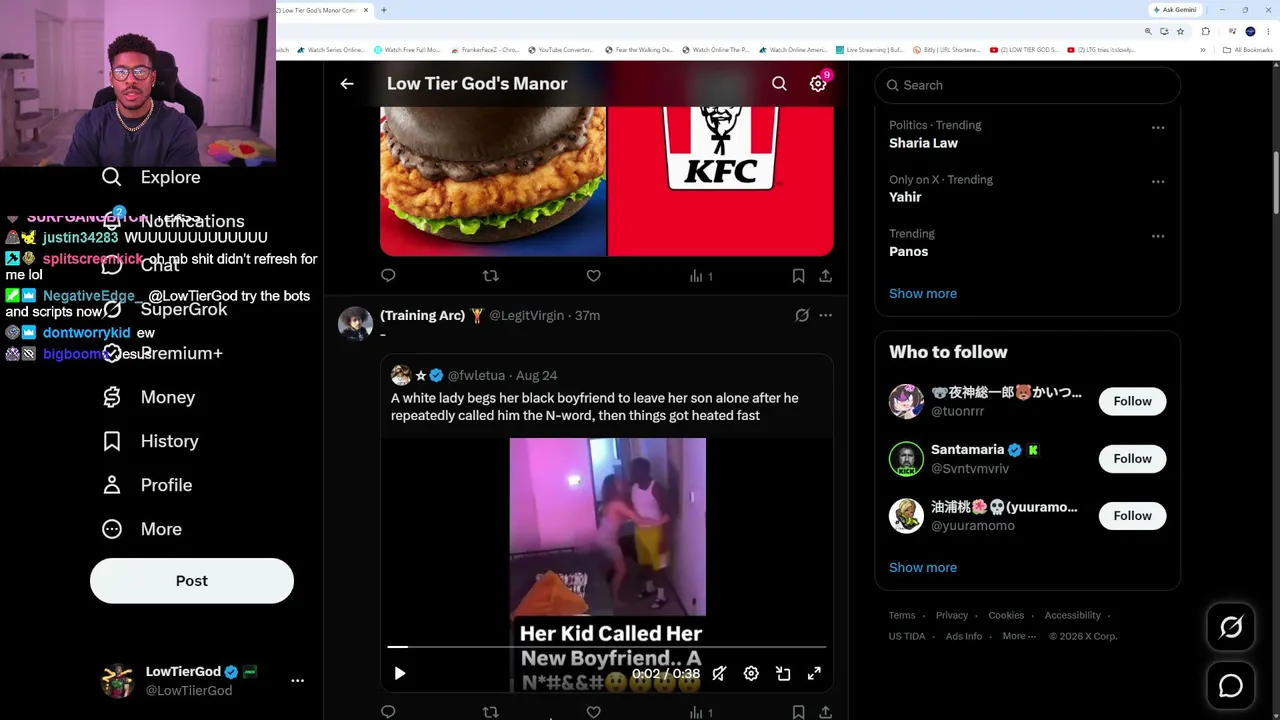Open the floating Messages chat button
The image size is (1280, 720).
1231,686
